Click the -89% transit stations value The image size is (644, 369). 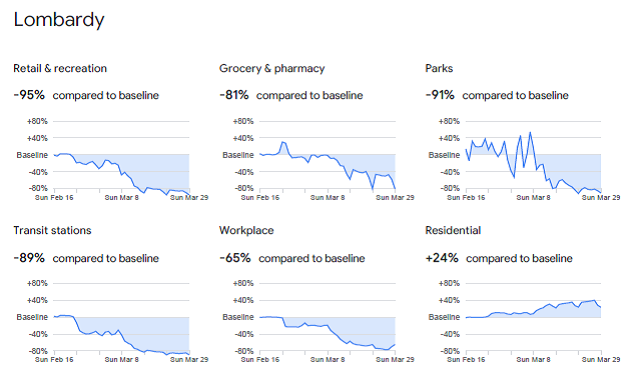[x=29, y=258]
